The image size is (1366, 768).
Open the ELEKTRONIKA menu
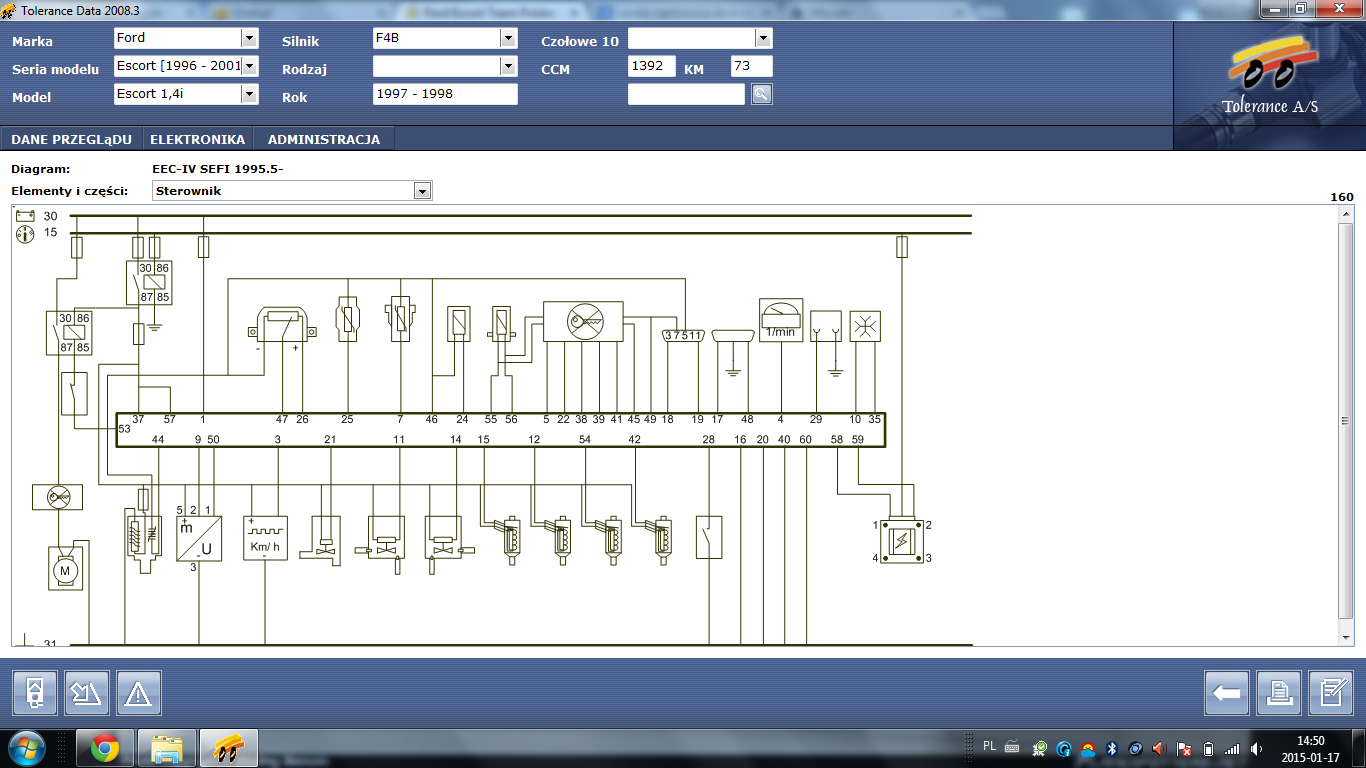(197, 139)
